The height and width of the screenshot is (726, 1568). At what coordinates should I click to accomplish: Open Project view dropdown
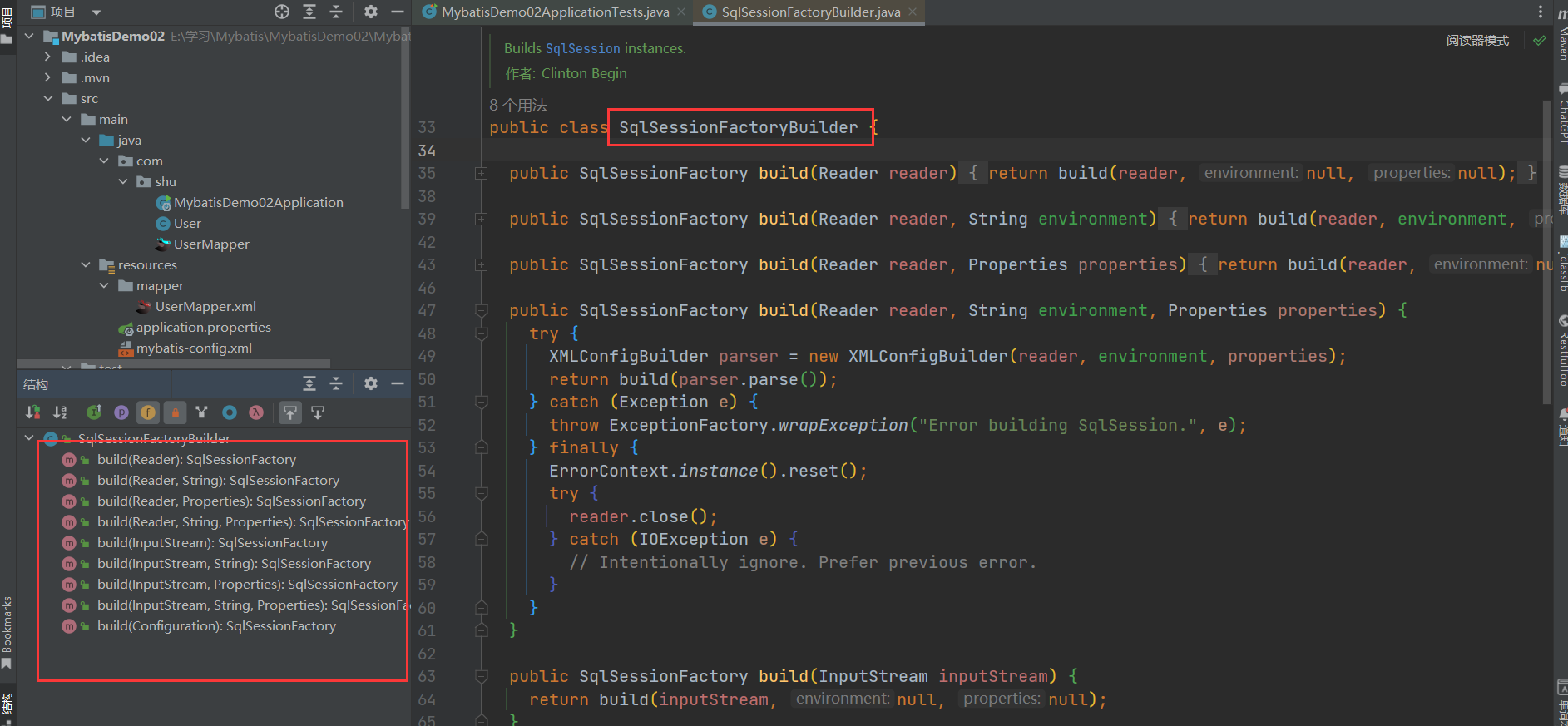tap(96, 12)
